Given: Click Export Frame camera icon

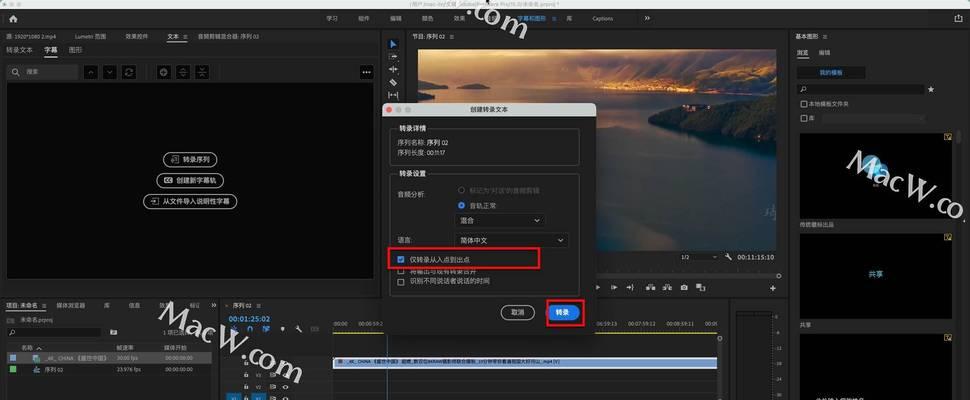Looking at the screenshot, I should 684,287.
